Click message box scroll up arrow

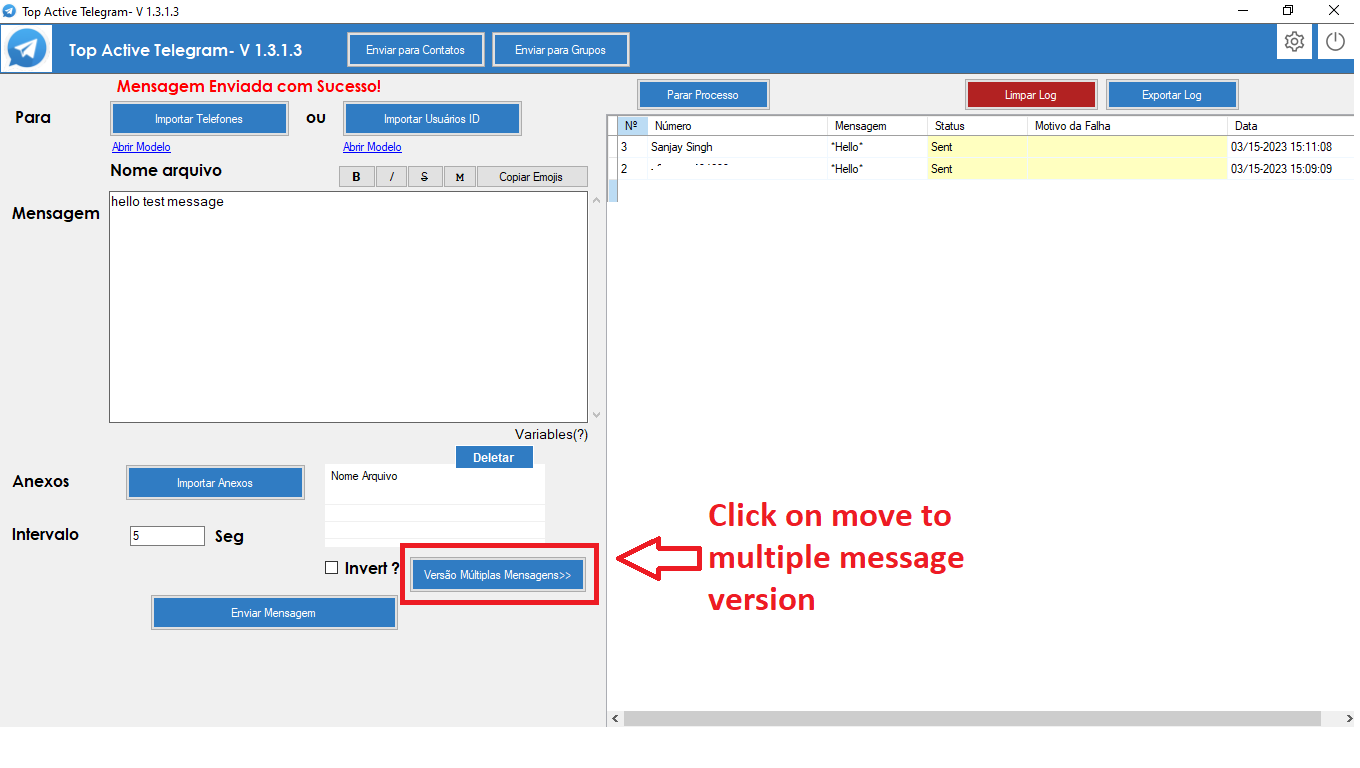tap(597, 200)
